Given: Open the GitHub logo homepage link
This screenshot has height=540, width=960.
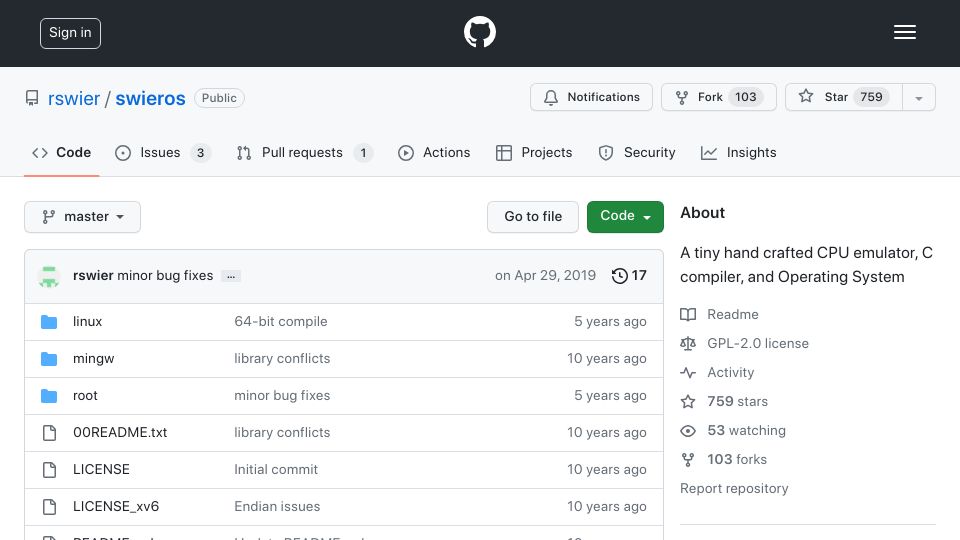Looking at the screenshot, I should (479, 32).
